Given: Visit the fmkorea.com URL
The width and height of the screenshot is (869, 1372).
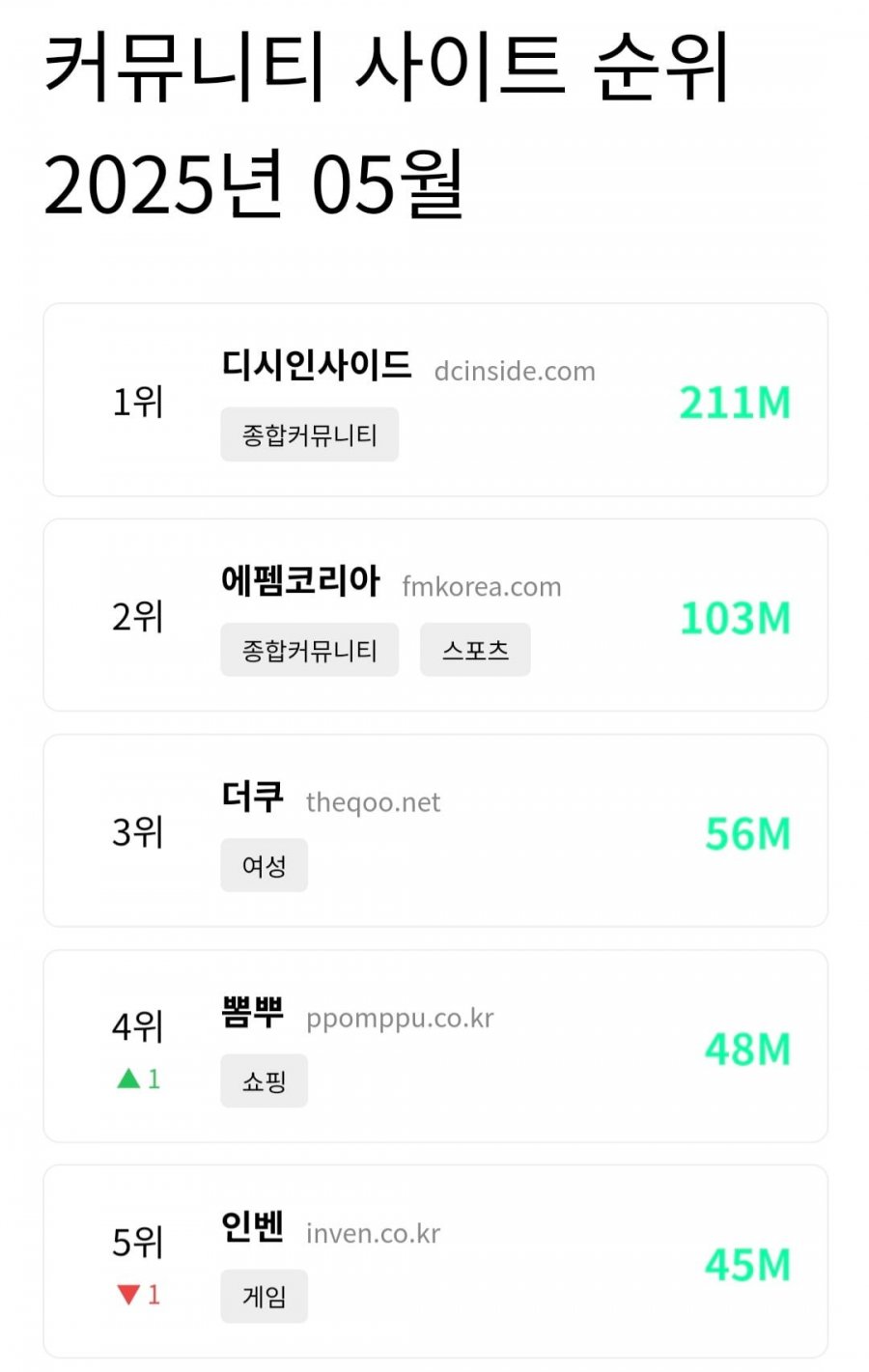Looking at the screenshot, I should click(482, 586).
